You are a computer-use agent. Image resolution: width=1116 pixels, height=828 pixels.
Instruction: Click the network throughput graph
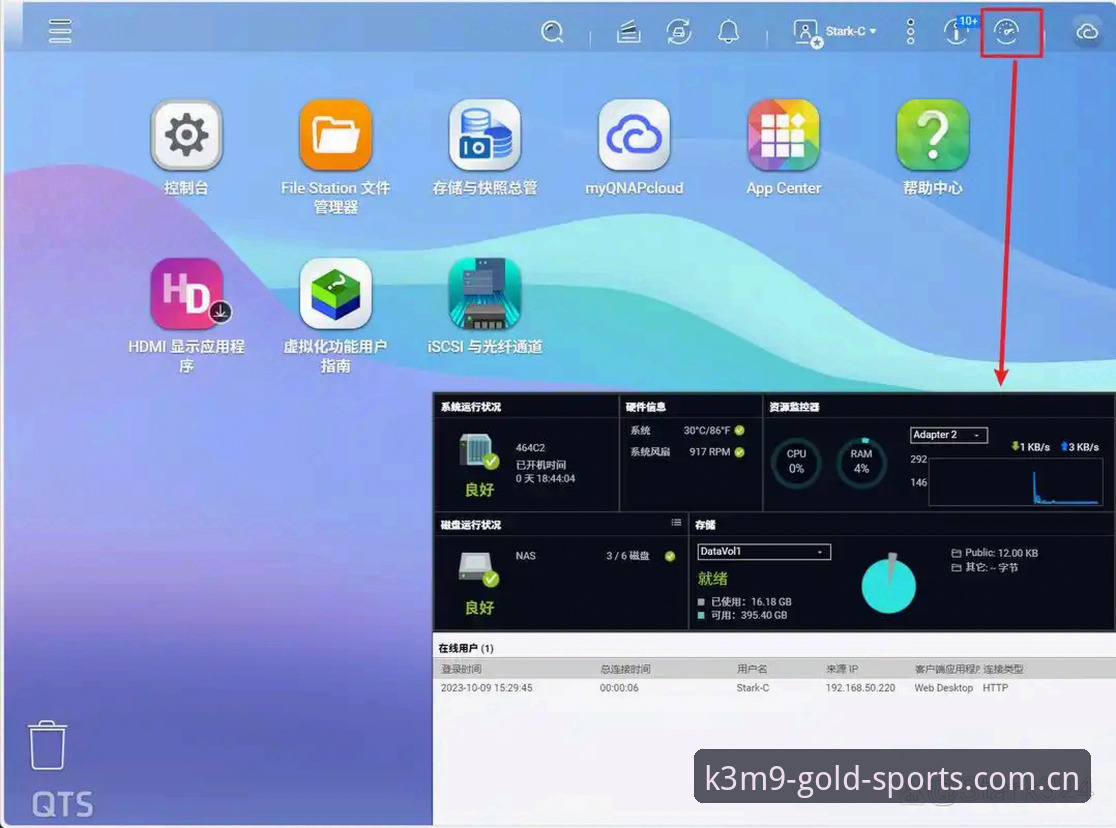pyautogui.click(x=1016, y=482)
